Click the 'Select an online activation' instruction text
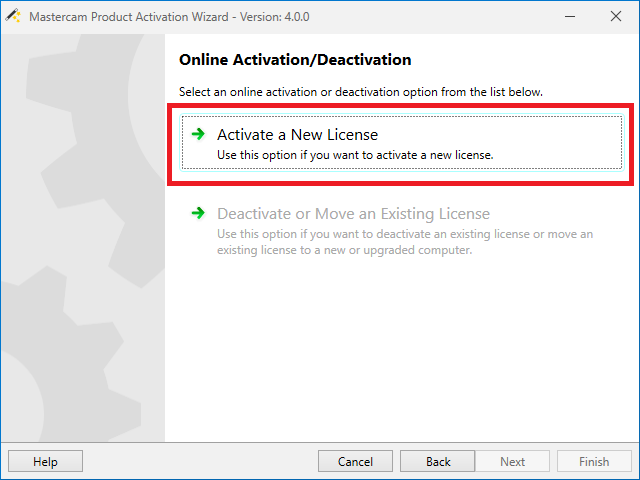The image size is (640, 480). click(360, 92)
